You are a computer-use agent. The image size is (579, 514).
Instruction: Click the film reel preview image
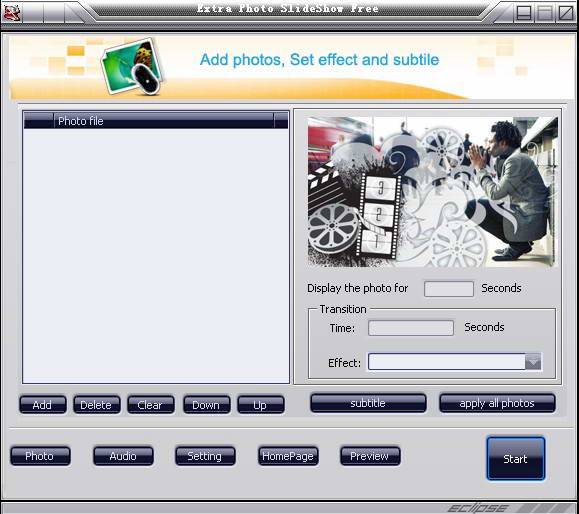point(432,192)
